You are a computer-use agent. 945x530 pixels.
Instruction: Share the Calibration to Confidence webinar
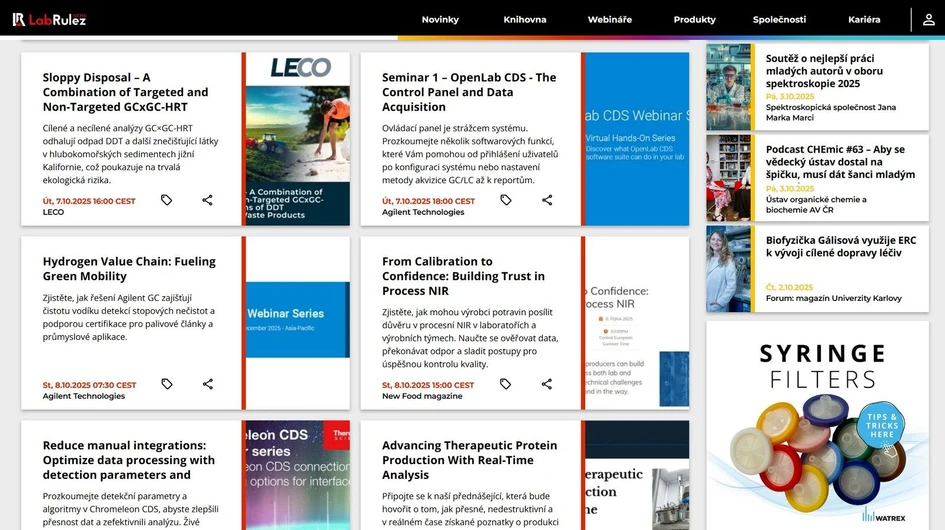547,384
